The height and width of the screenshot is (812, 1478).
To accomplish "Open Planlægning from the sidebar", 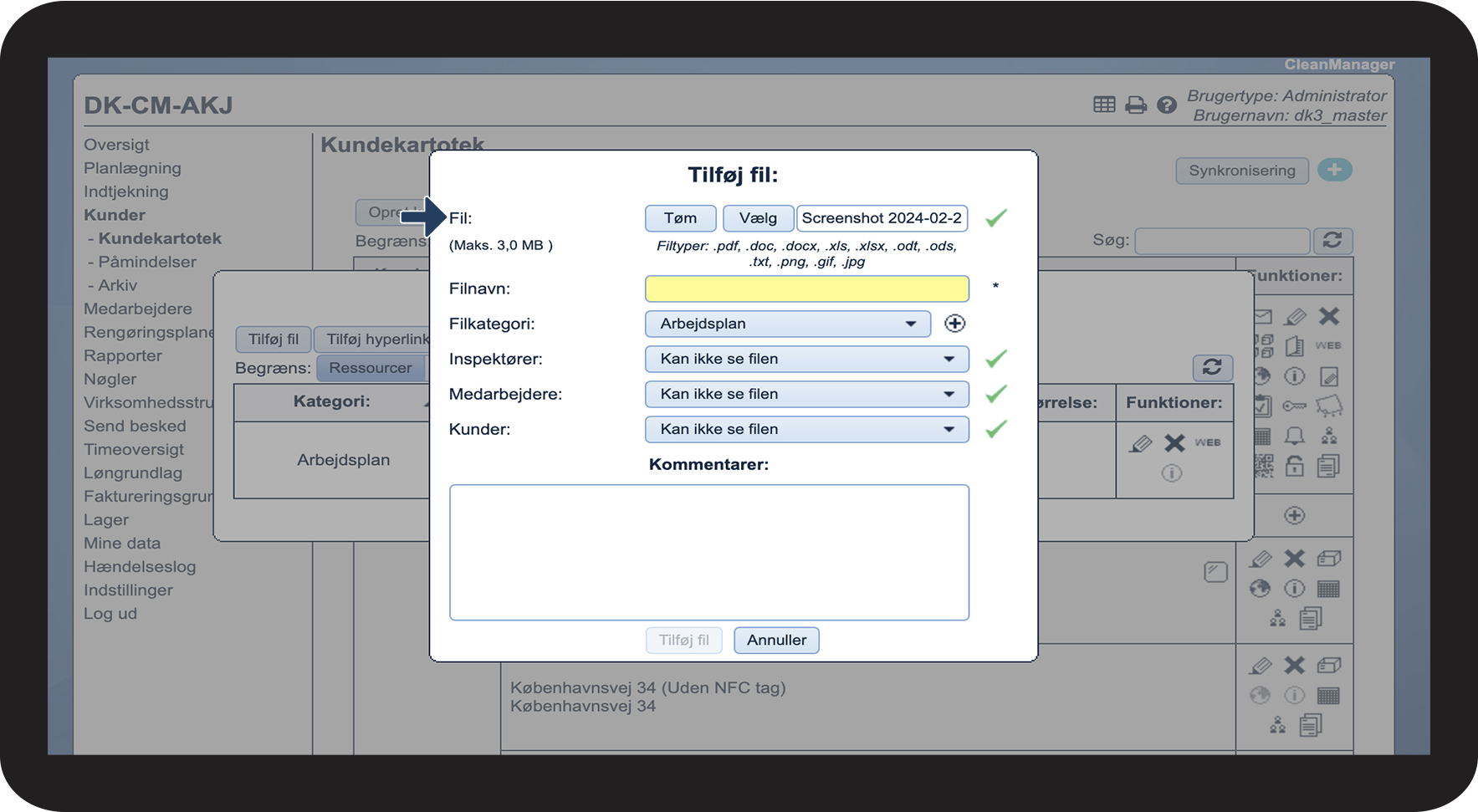I will coord(132,168).
